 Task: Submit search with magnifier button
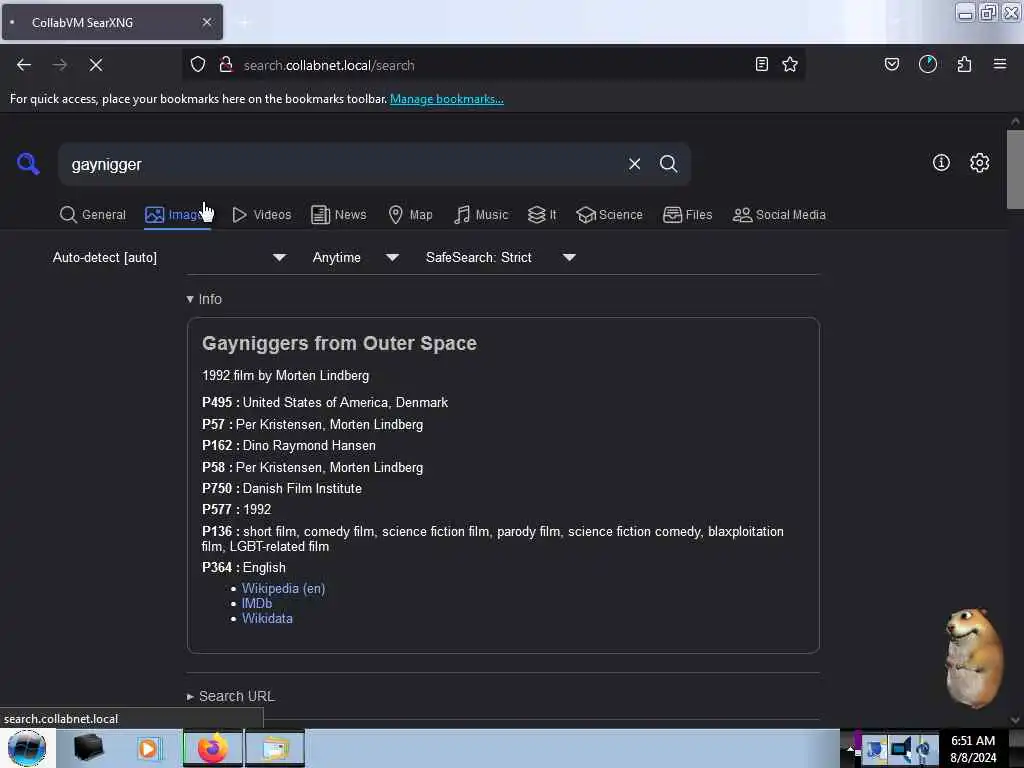(668, 164)
